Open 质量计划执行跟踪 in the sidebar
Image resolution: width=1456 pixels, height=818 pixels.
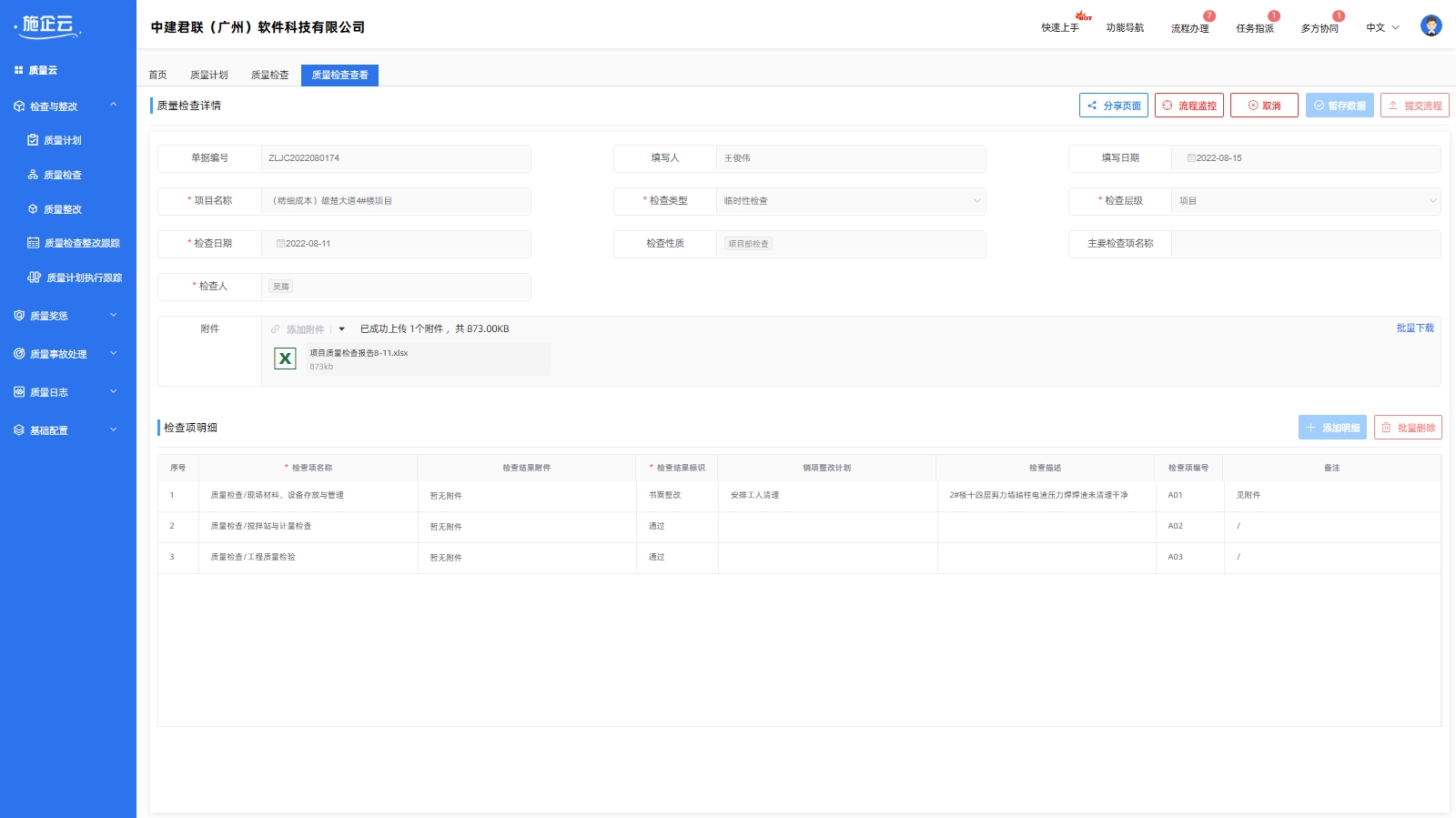tap(84, 278)
